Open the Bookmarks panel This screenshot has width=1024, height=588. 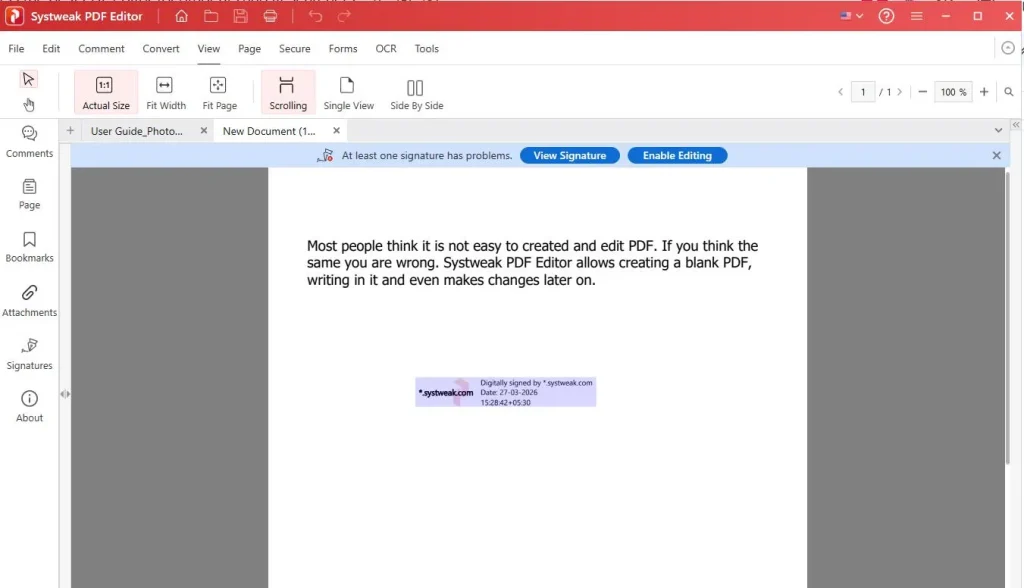click(29, 247)
